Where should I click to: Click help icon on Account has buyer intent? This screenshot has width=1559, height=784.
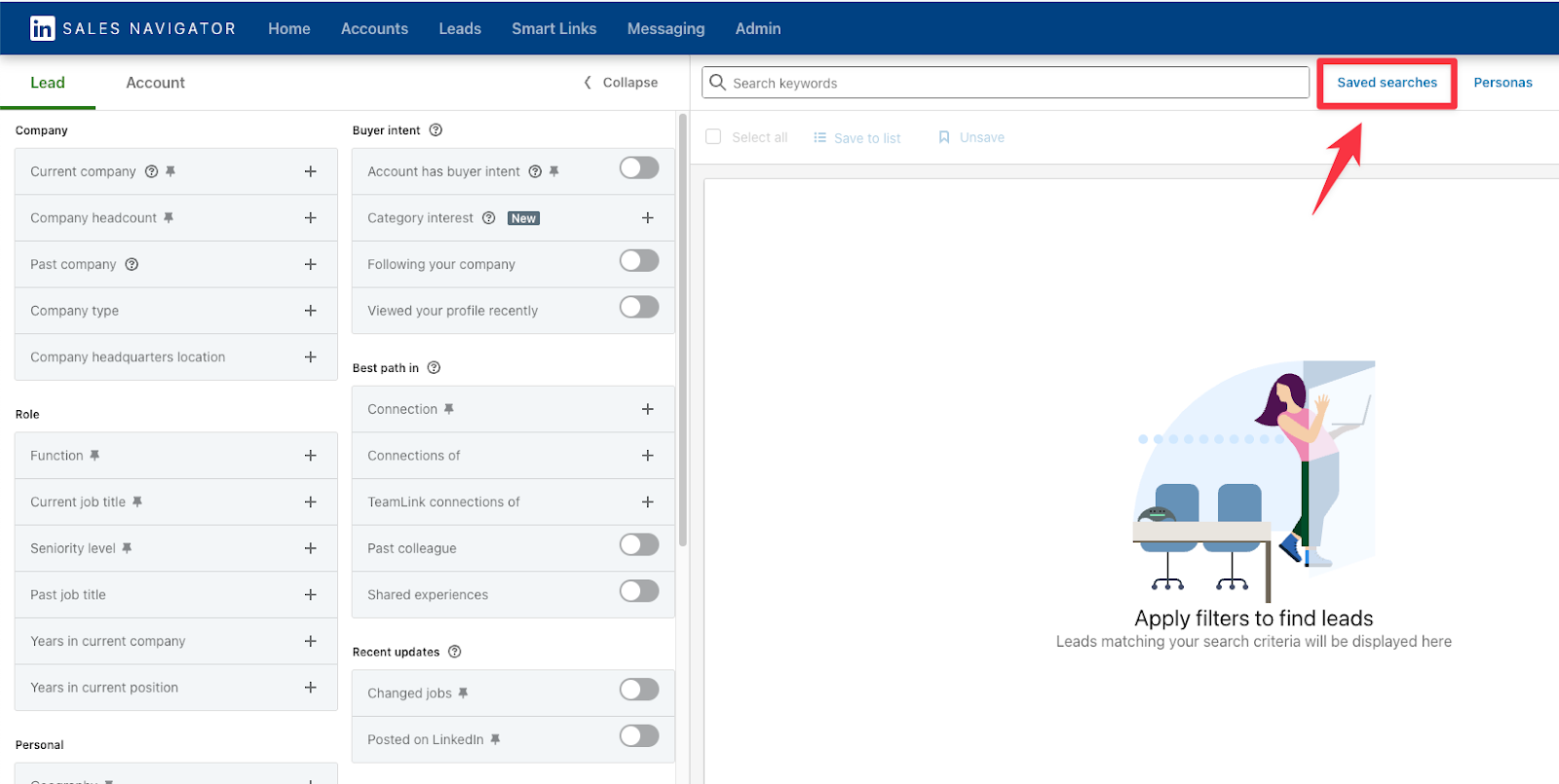pyautogui.click(x=535, y=171)
